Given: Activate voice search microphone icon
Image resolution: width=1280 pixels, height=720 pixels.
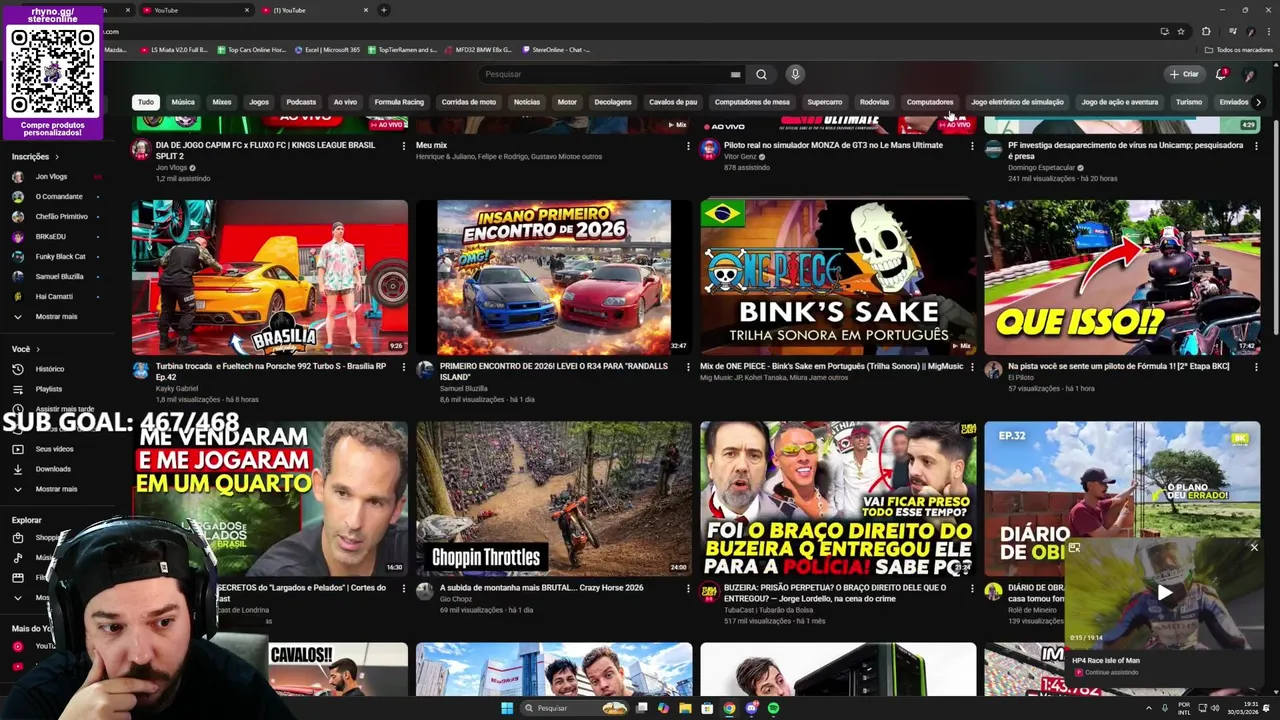Looking at the screenshot, I should coord(795,74).
